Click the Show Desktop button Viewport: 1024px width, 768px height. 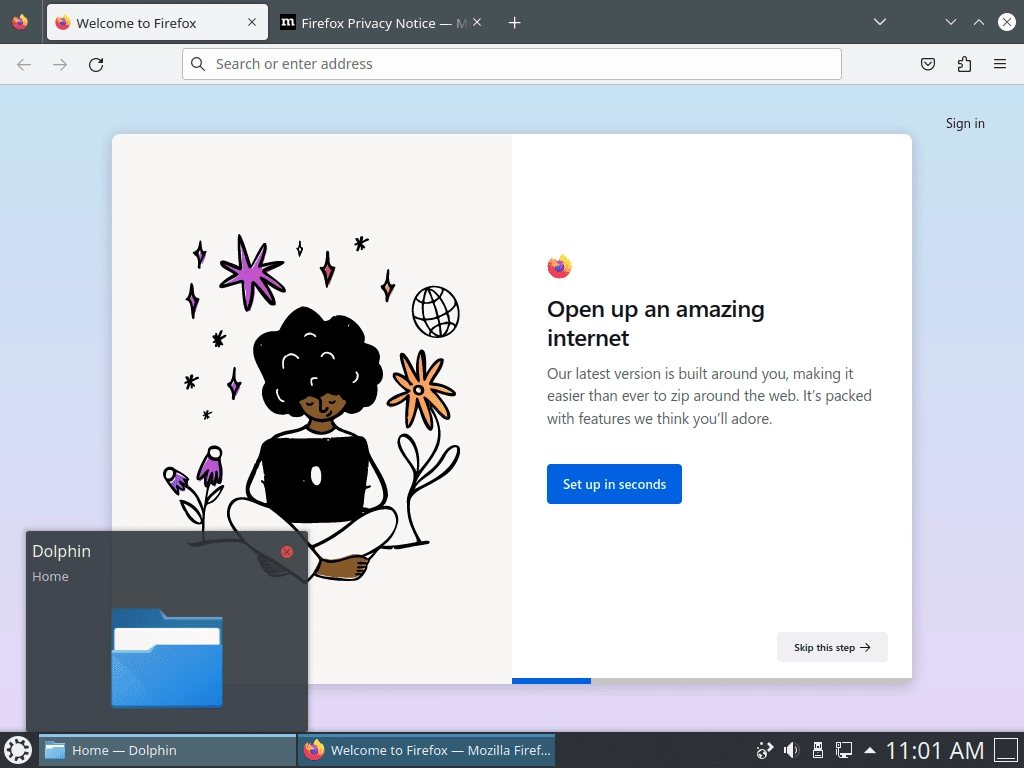tap(1006, 750)
